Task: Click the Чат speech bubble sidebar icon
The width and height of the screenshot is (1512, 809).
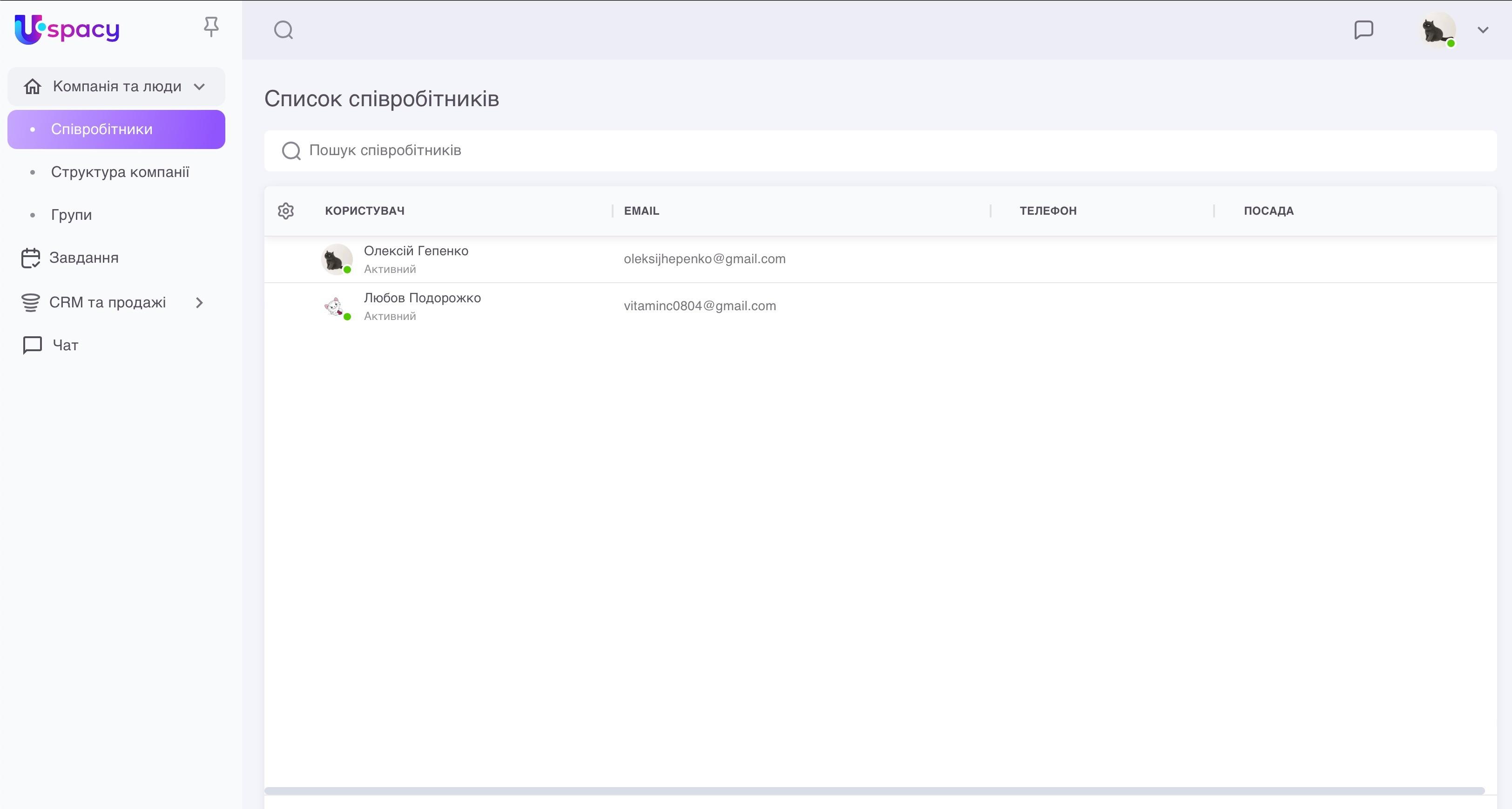Action: tap(32, 345)
